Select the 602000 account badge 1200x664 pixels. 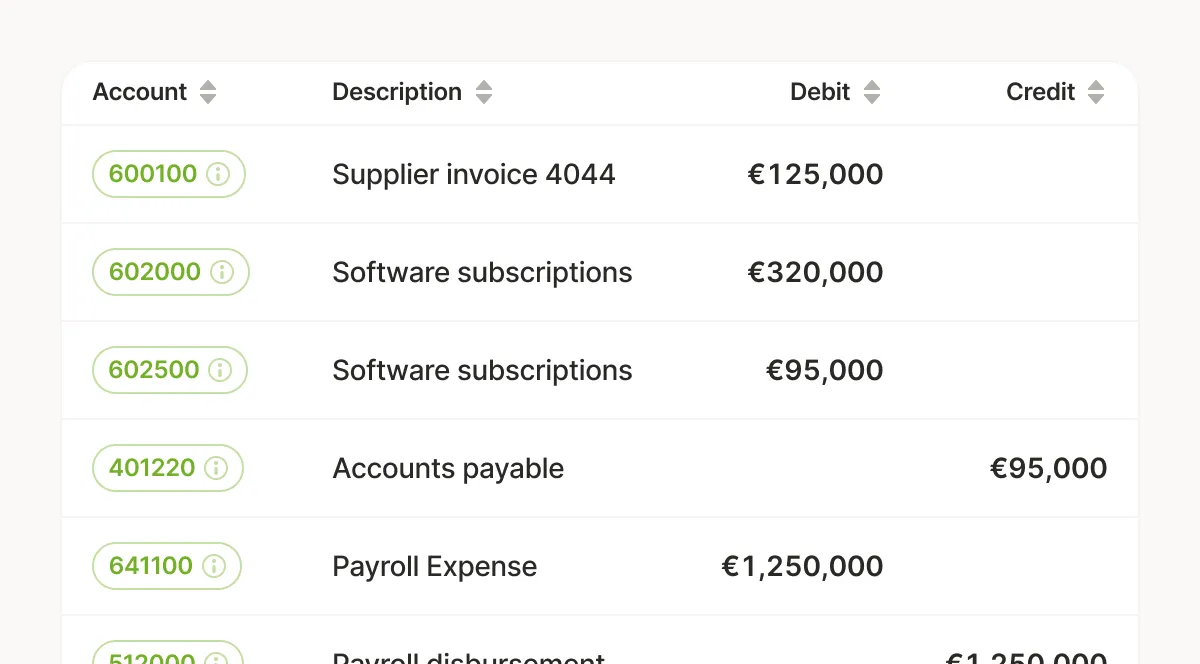171,272
